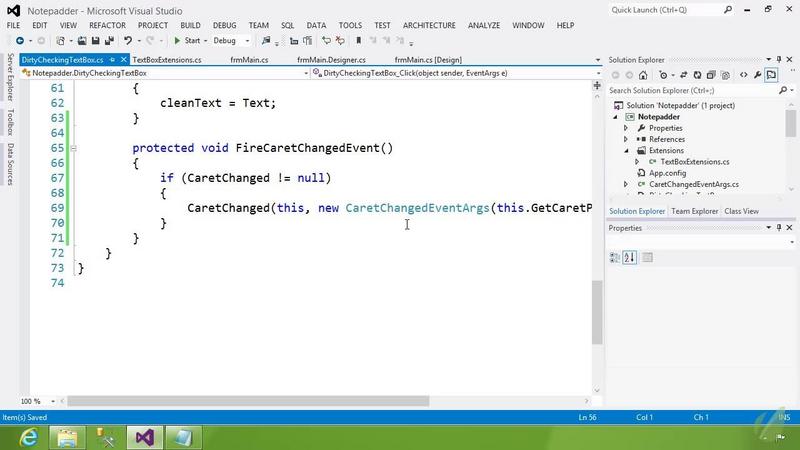Screen dimensions: 800x450
Task: Open the Start button's dropdown arrow
Action: (x=205, y=41)
